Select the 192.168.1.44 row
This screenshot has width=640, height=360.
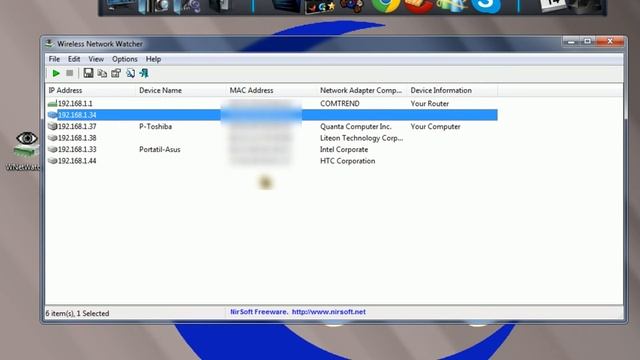click(272, 161)
